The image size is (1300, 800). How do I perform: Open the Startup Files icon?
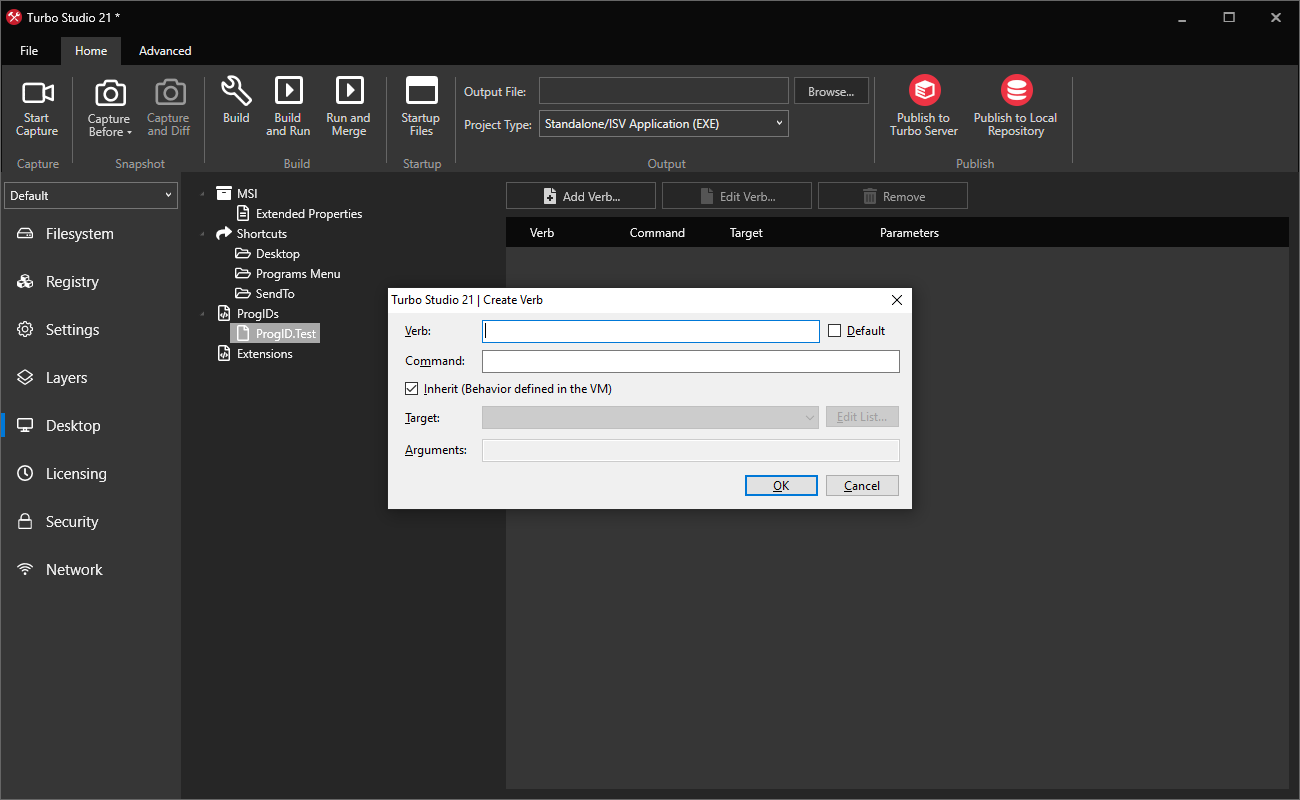click(421, 91)
